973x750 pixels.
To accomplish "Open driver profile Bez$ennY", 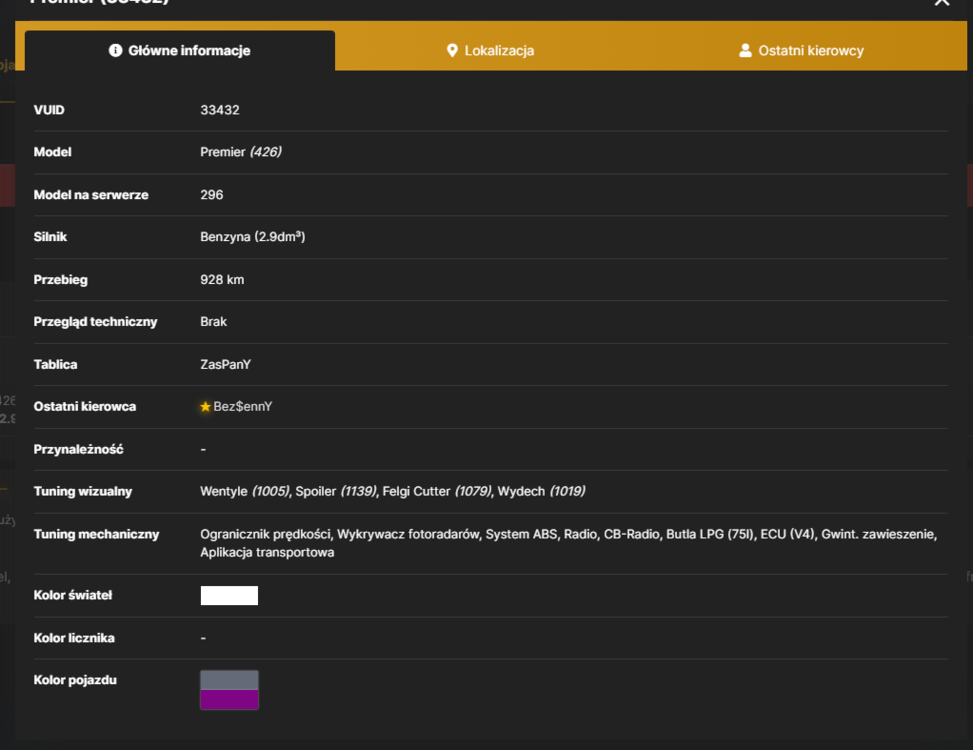I will (243, 406).
